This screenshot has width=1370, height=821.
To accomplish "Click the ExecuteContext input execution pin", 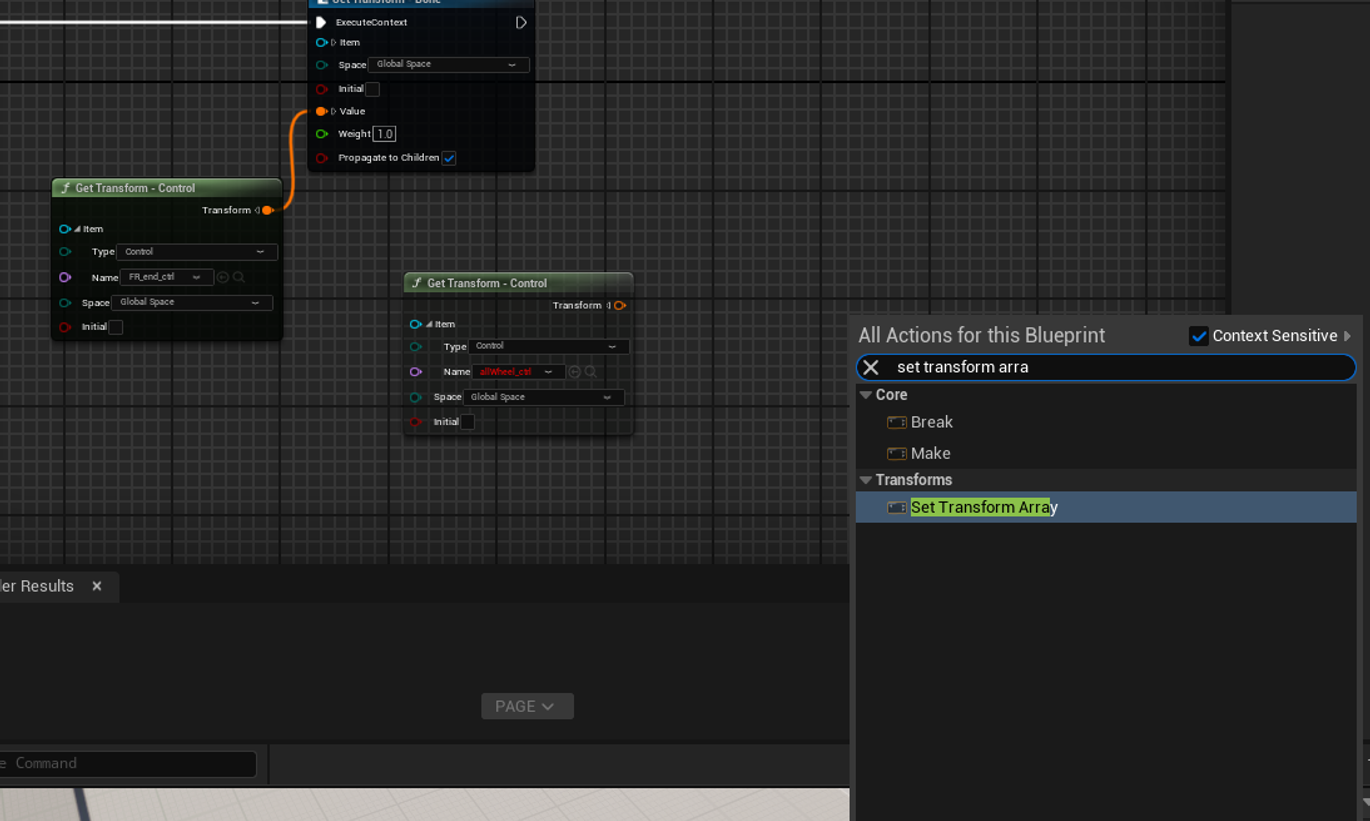I will tap(321, 22).
